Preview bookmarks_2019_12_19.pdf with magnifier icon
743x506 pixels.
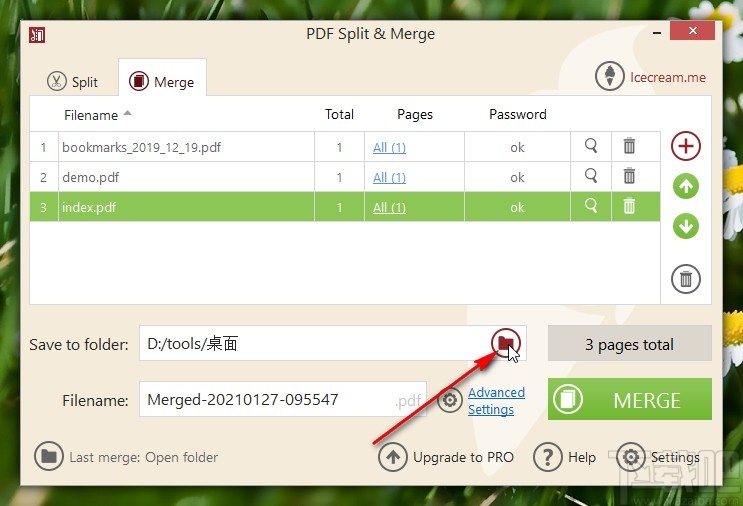pyautogui.click(x=590, y=146)
